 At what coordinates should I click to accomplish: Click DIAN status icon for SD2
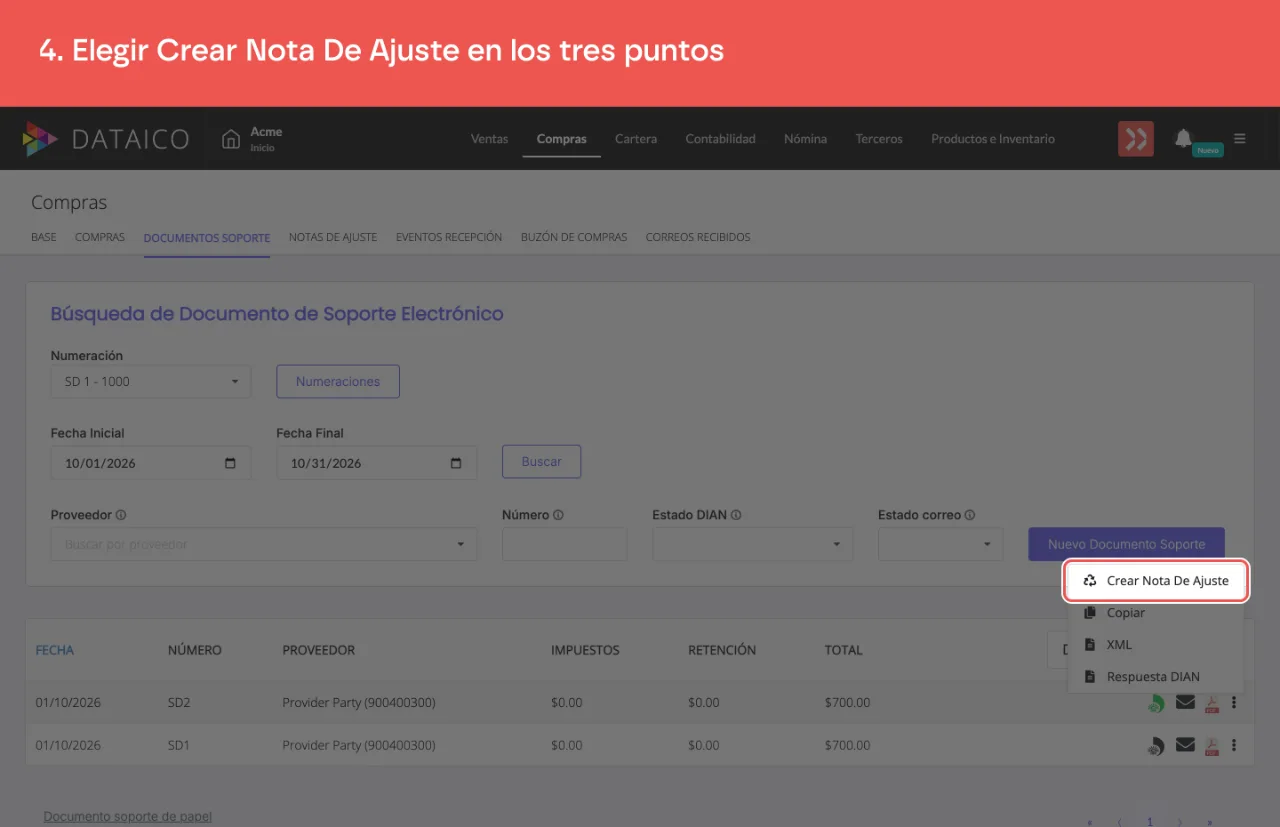click(1156, 703)
